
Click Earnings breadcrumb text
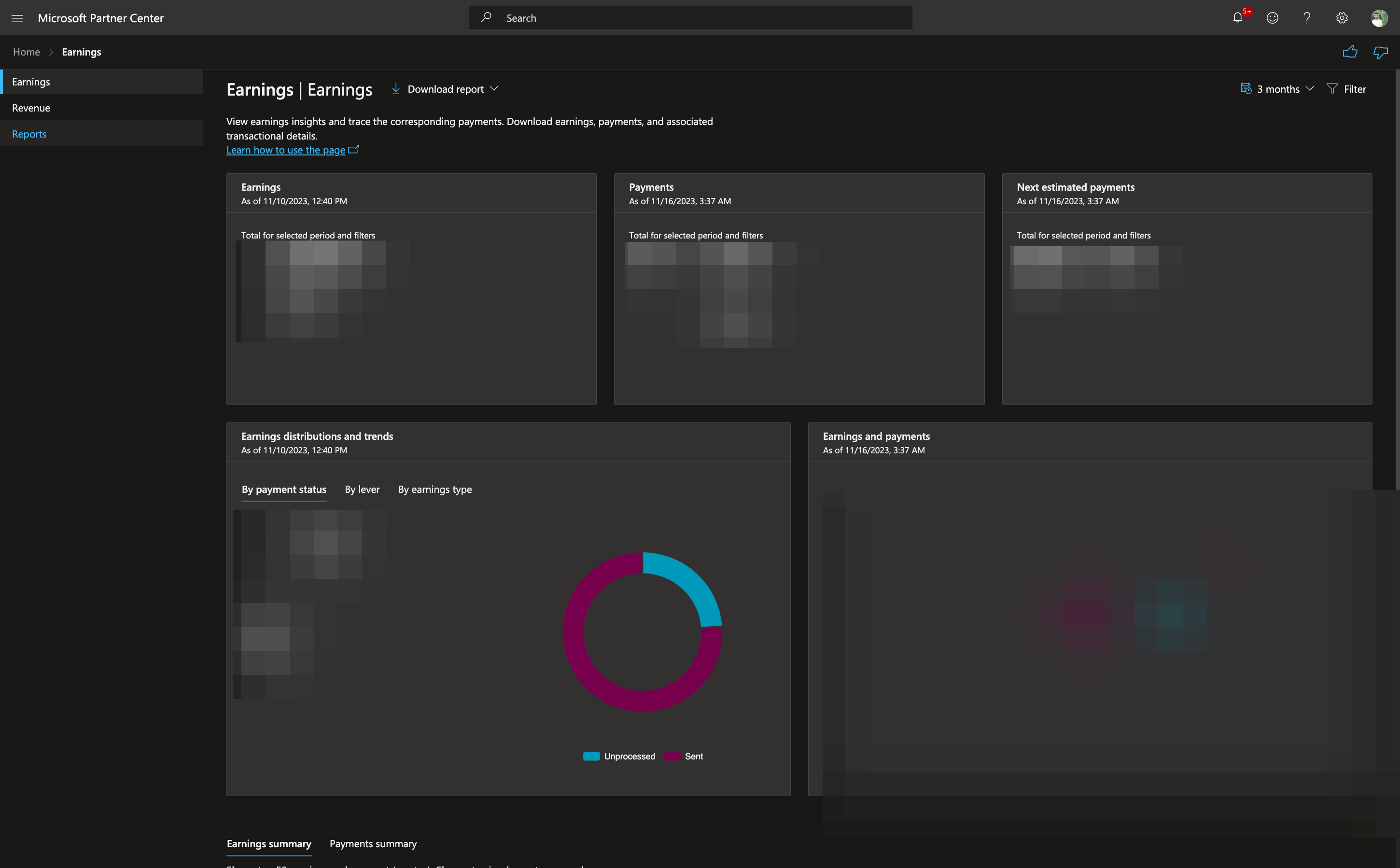coord(81,52)
